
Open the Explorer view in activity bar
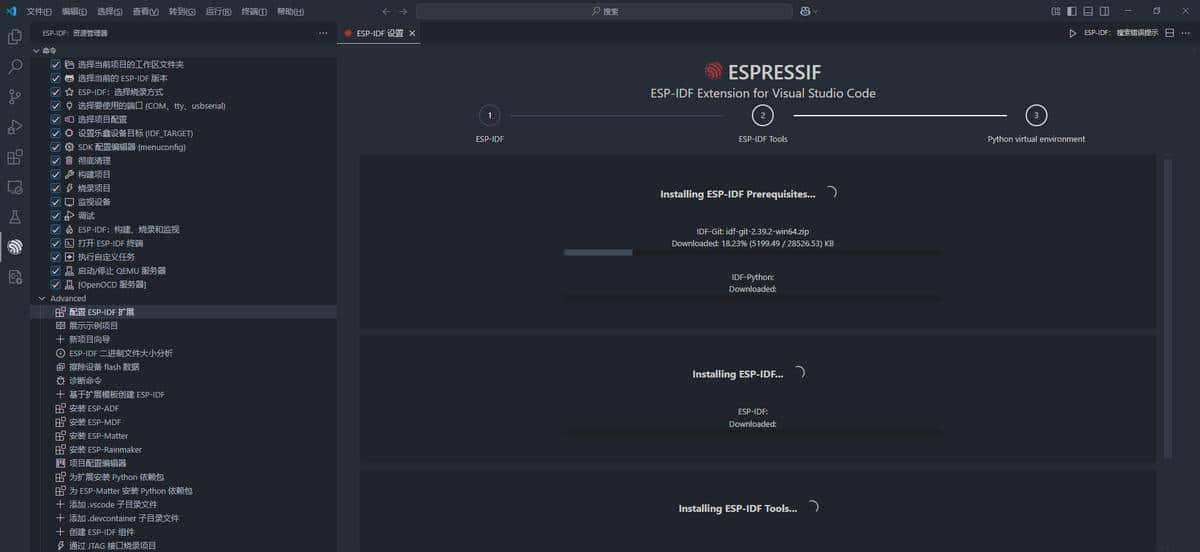point(15,37)
